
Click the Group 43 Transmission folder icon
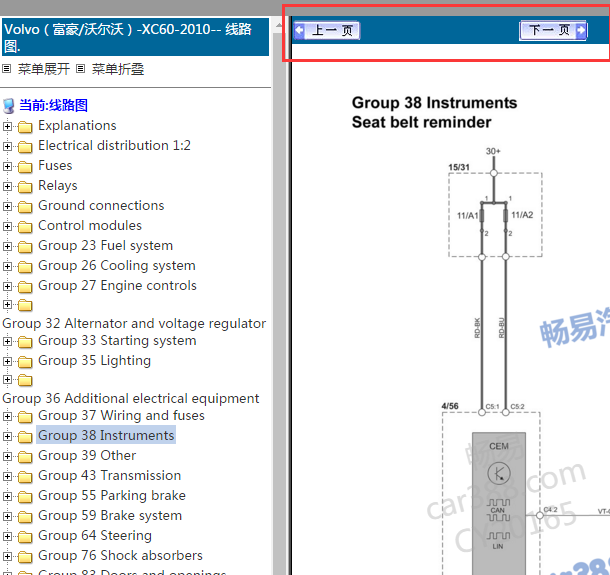(x=25, y=477)
